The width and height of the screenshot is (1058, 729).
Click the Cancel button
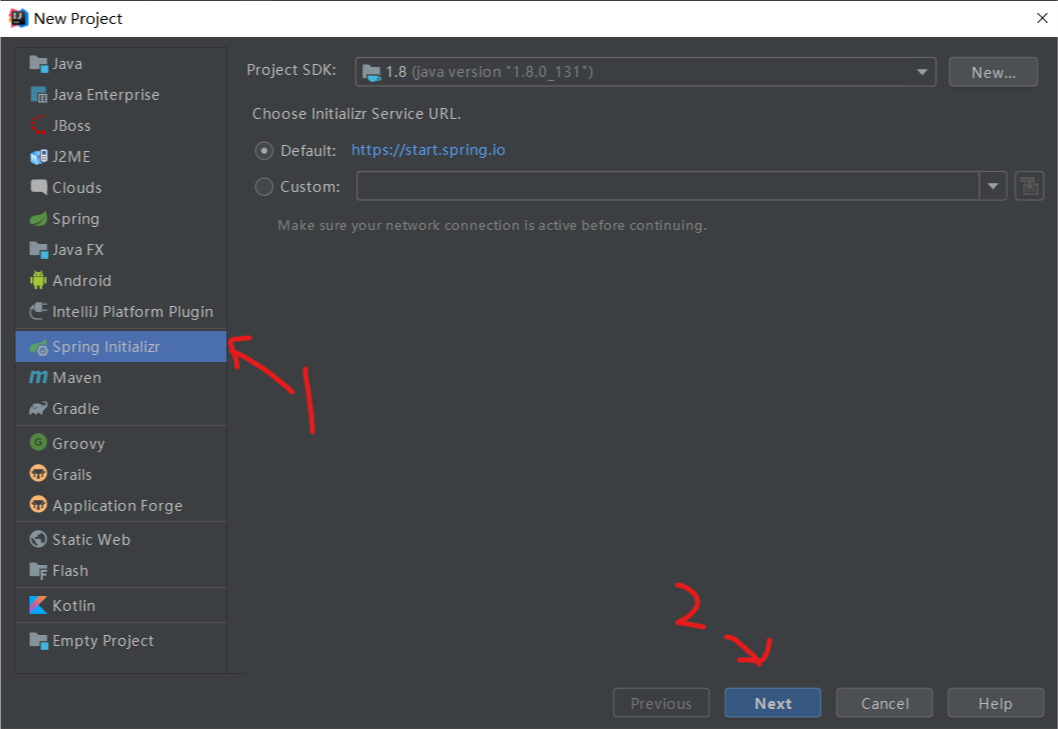[885, 703]
